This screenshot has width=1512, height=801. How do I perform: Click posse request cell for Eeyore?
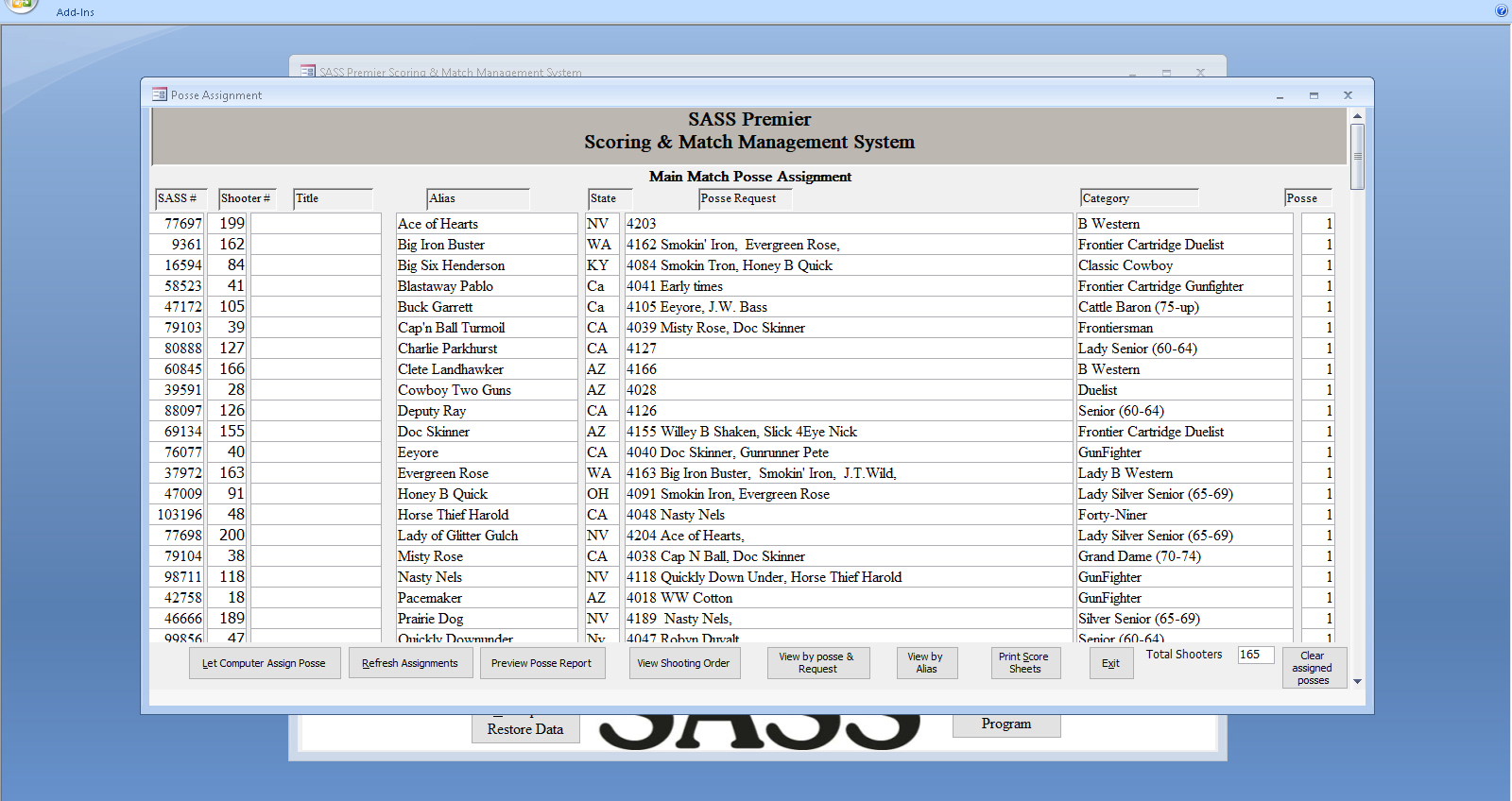(x=849, y=452)
